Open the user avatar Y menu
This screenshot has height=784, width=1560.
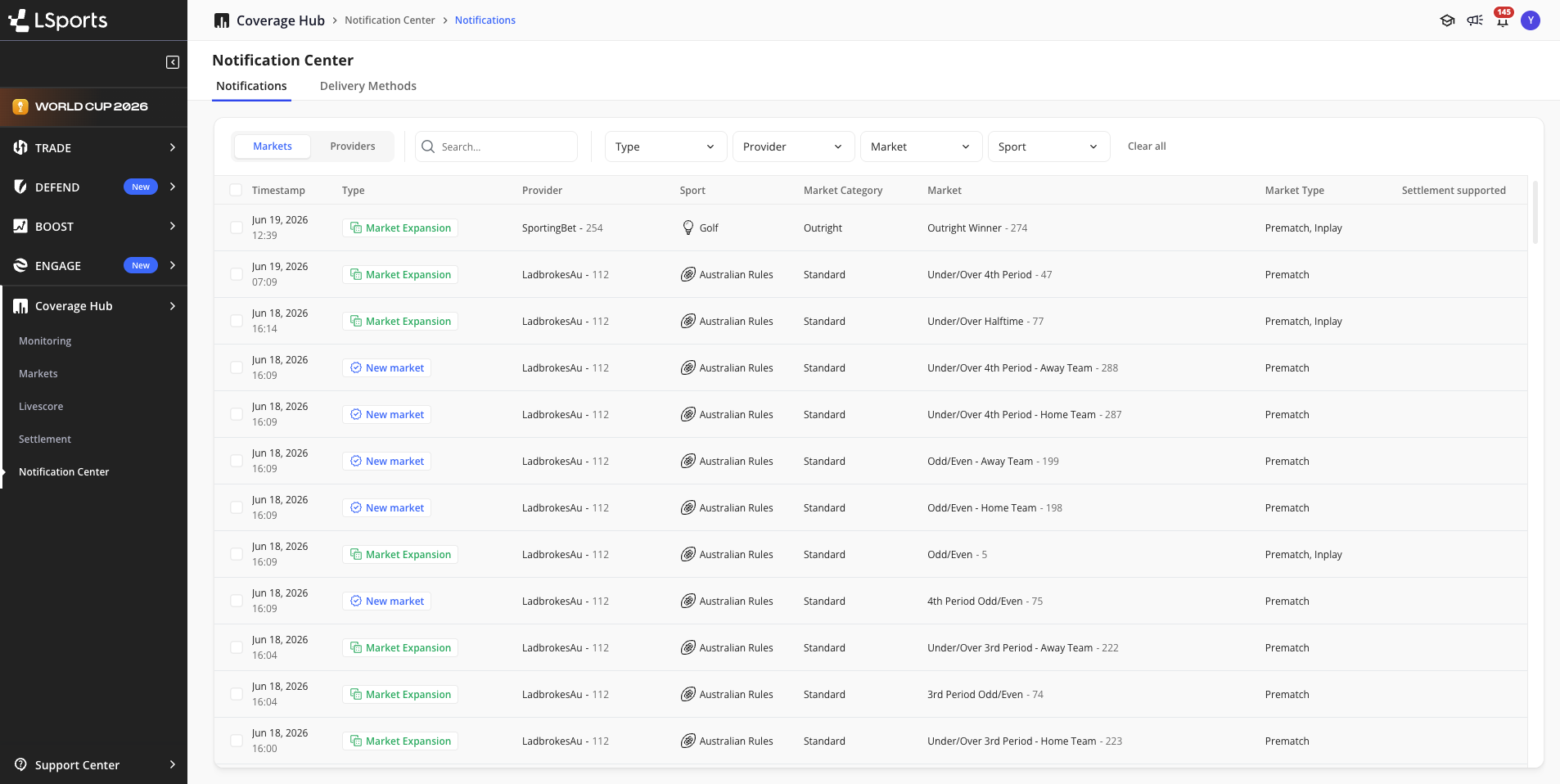tap(1531, 20)
